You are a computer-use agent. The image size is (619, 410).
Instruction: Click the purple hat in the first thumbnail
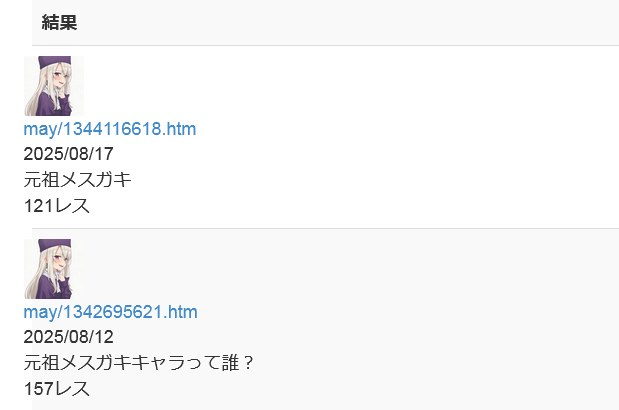click(55, 62)
